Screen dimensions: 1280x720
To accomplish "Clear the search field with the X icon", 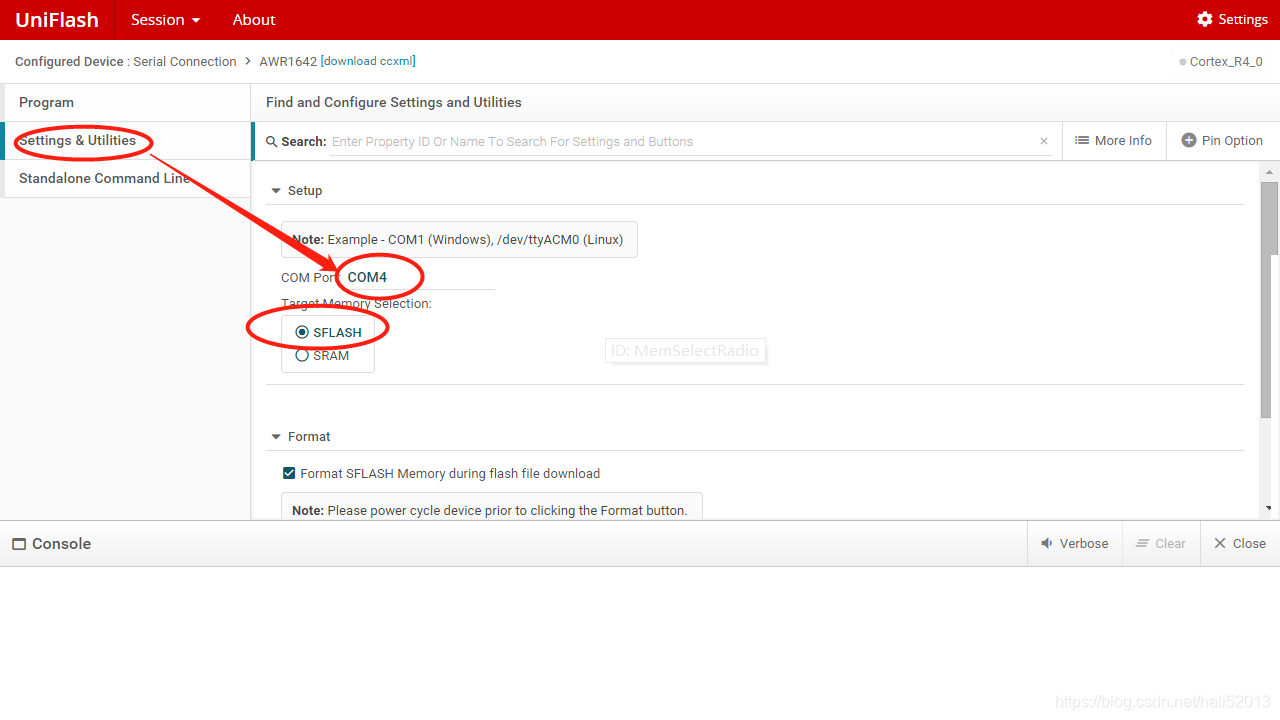I will coord(1044,141).
